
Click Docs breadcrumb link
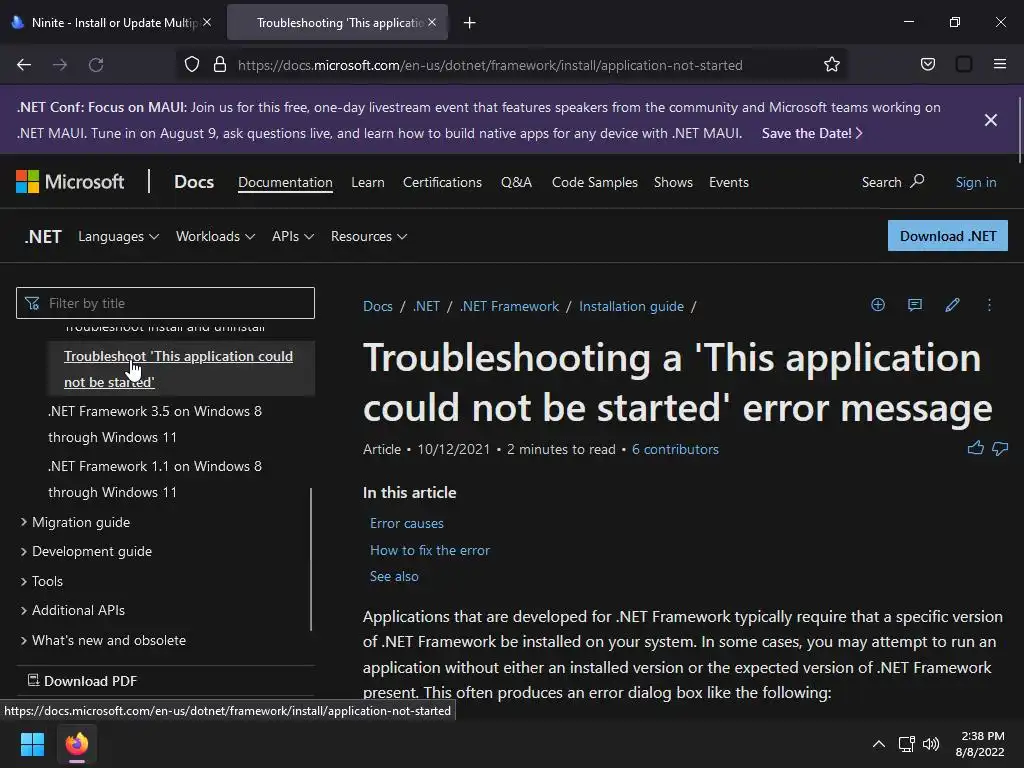point(378,306)
